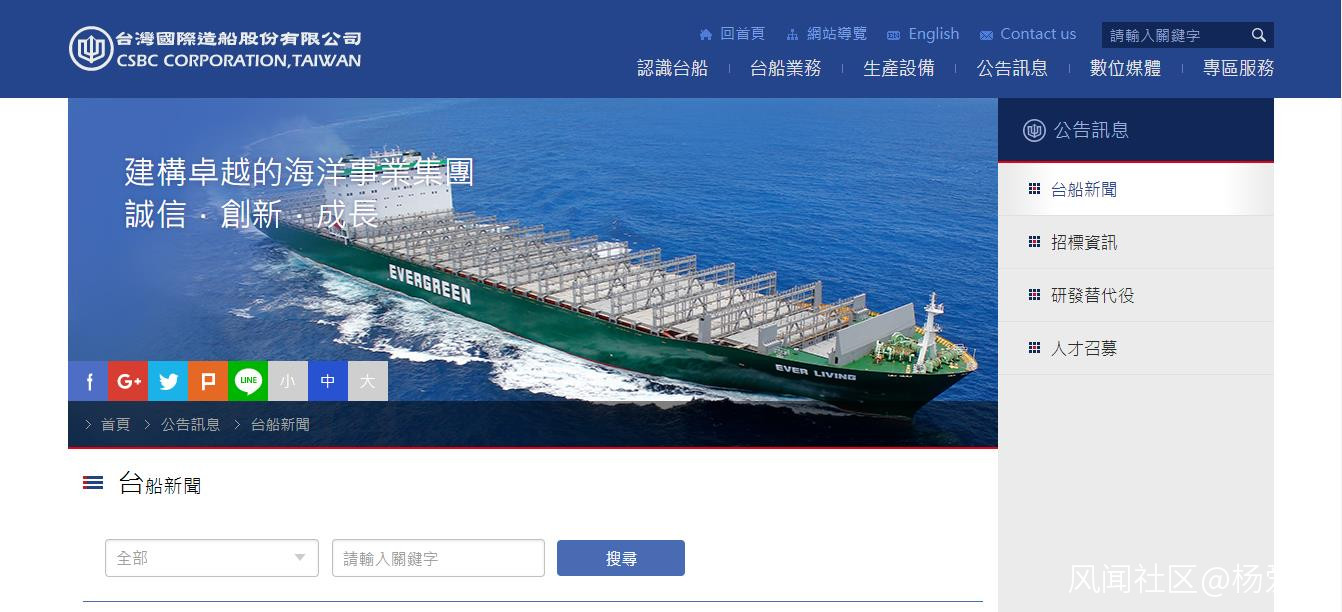Open the 認識台船 navigation menu

coord(672,68)
